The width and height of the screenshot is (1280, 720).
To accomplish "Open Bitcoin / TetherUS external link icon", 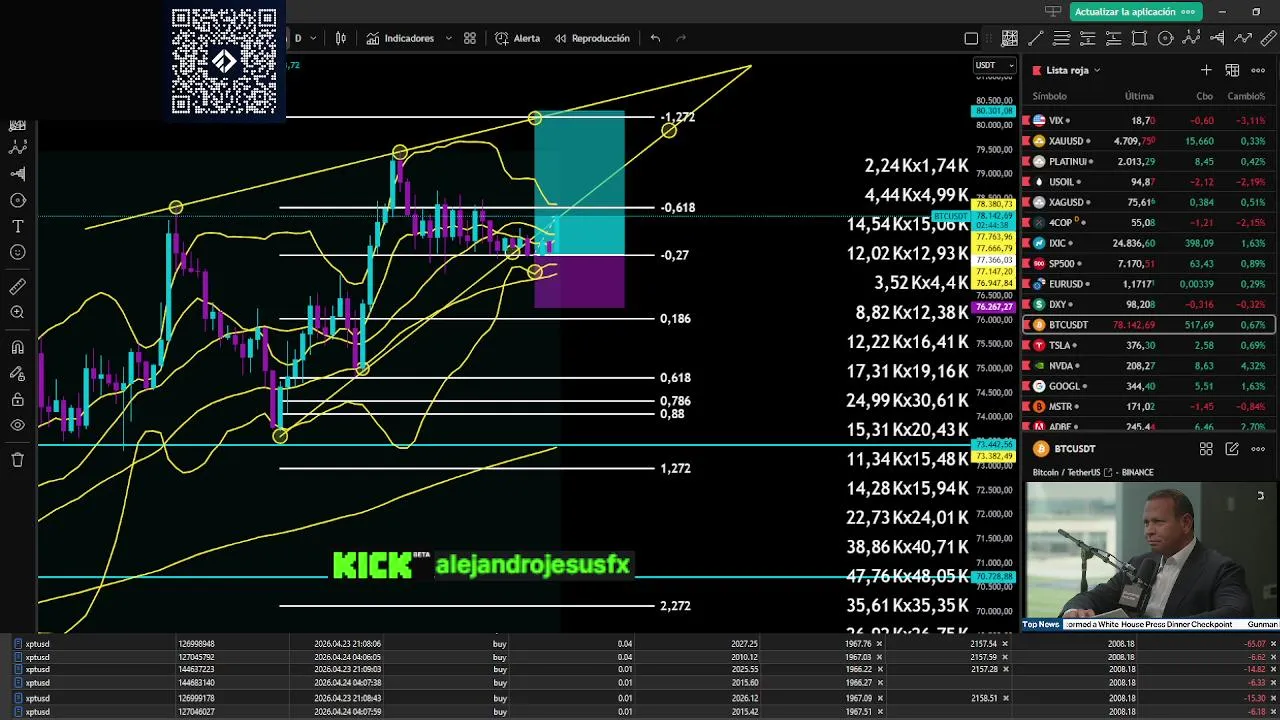I will pos(1108,472).
